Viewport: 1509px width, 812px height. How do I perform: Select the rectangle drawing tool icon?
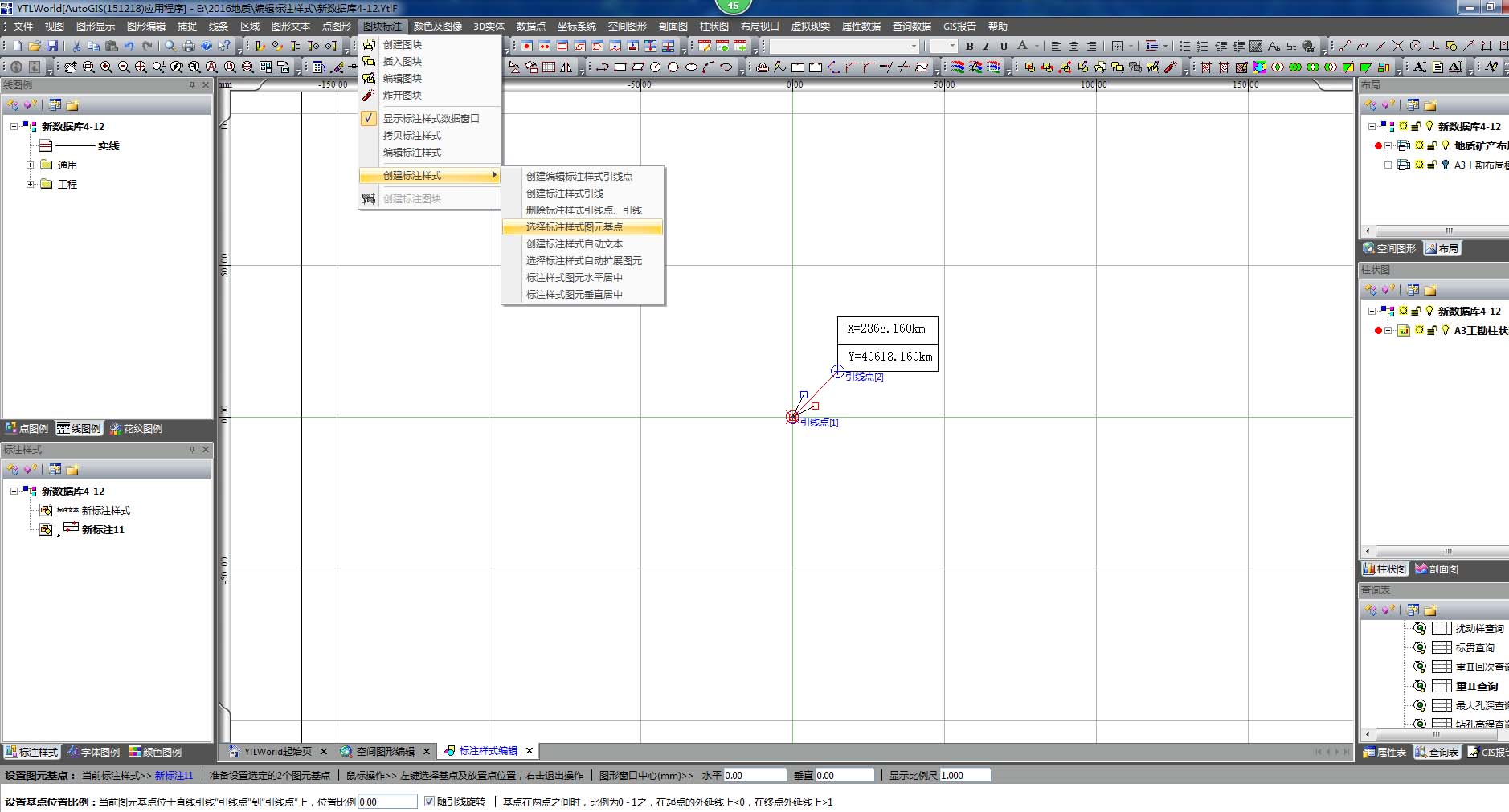(x=620, y=67)
